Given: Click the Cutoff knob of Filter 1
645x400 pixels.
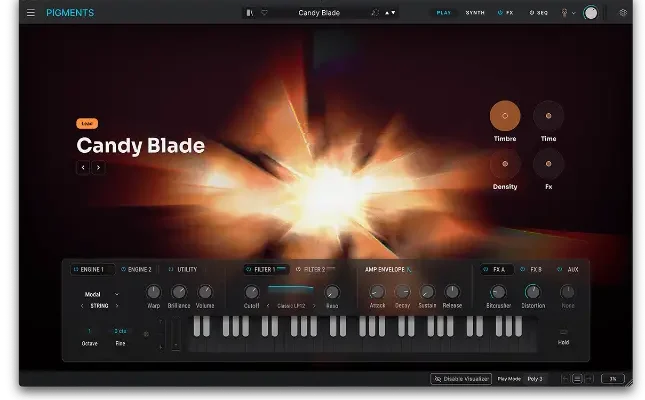Looking at the screenshot, I should [252, 292].
